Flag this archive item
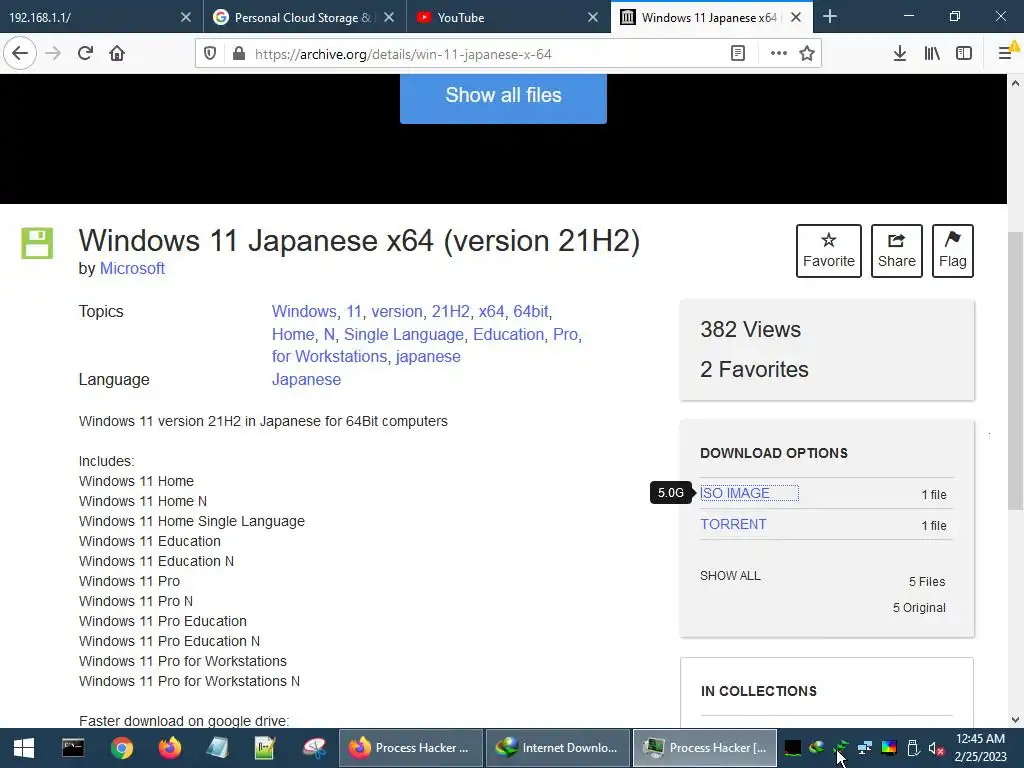The width and height of the screenshot is (1024, 768). (x=953, y=251)
